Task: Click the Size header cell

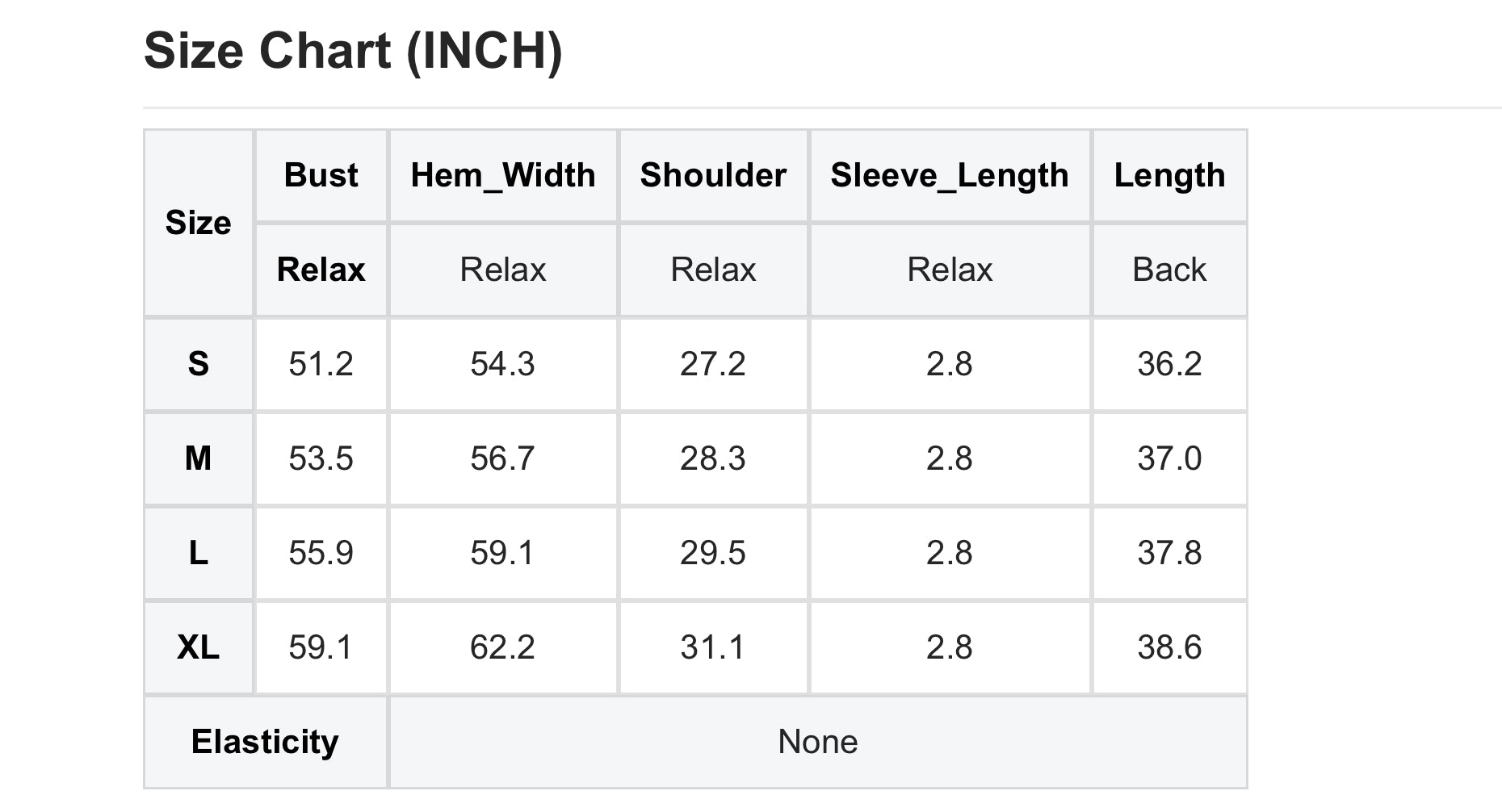Action: click(198, 223)
